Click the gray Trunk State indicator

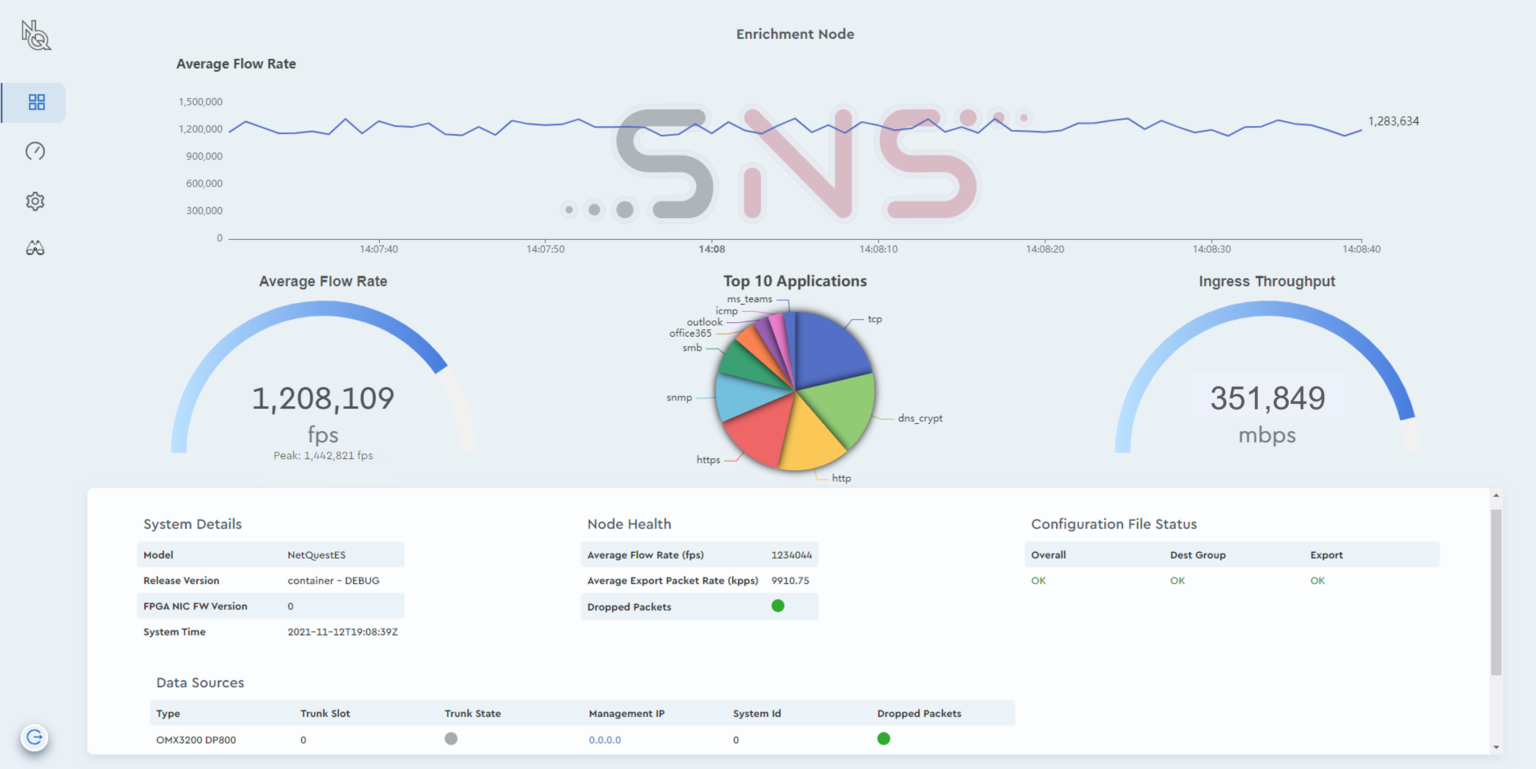451,738
